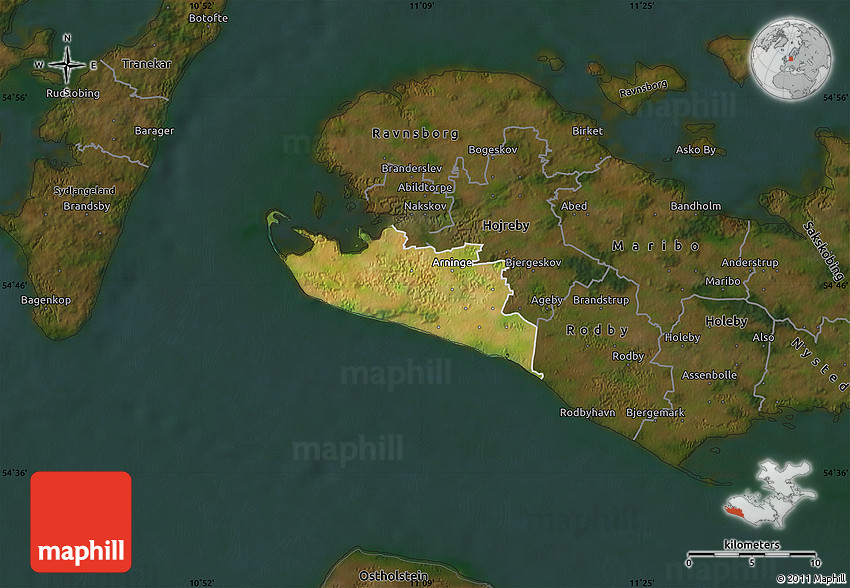850x588 pixels.
Task: Click the Ostholstein label at the bottom
Action: point(393,576)
